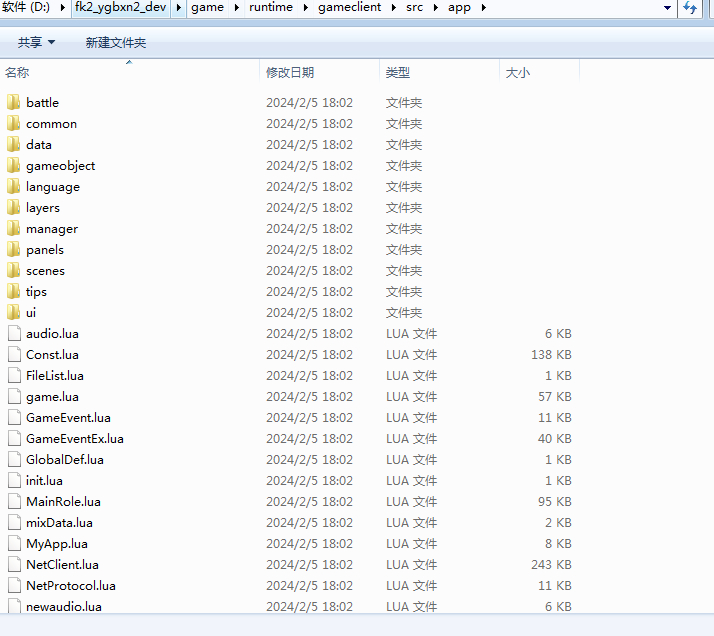This screenshot has height=636, width=714.
Task: Select the scenes folder icon
Action: click(13, 270)
